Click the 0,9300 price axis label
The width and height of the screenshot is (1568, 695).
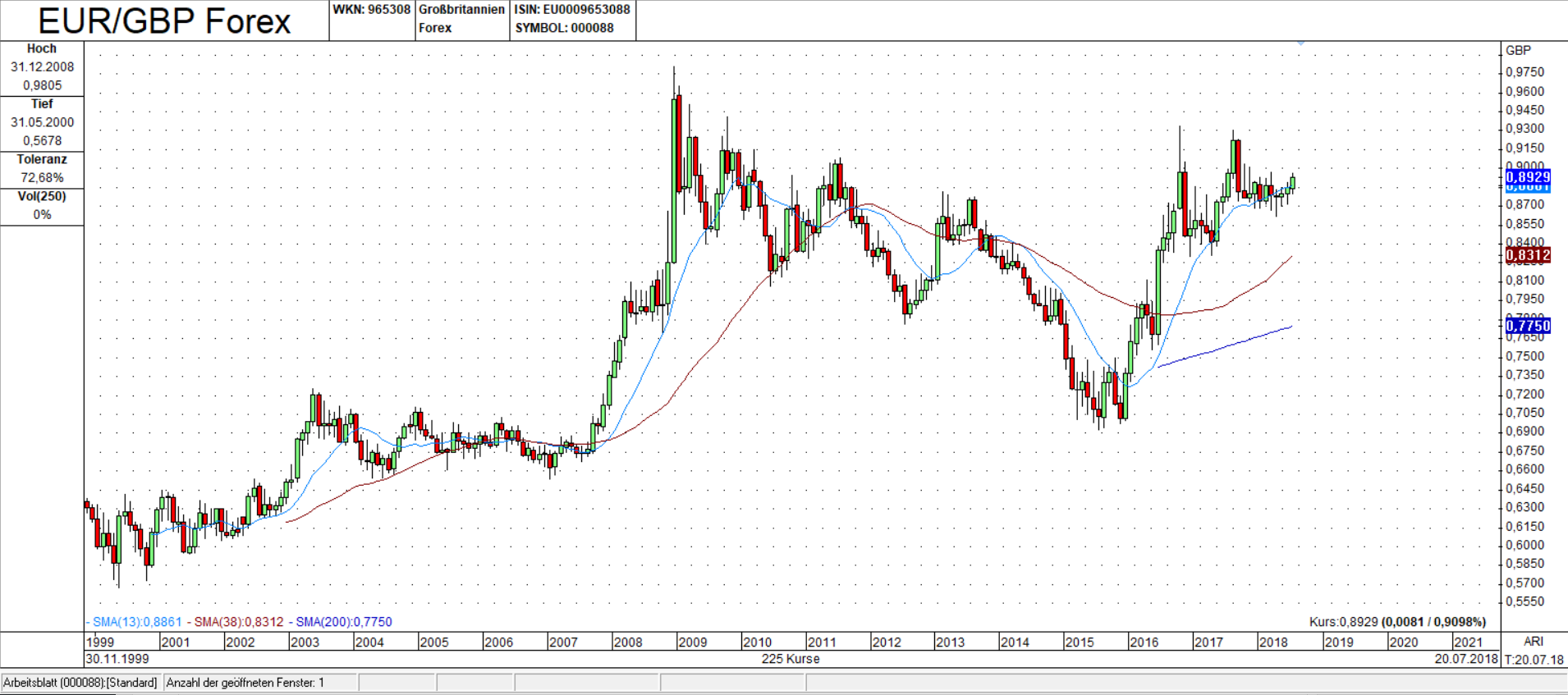pos(1524,129)
